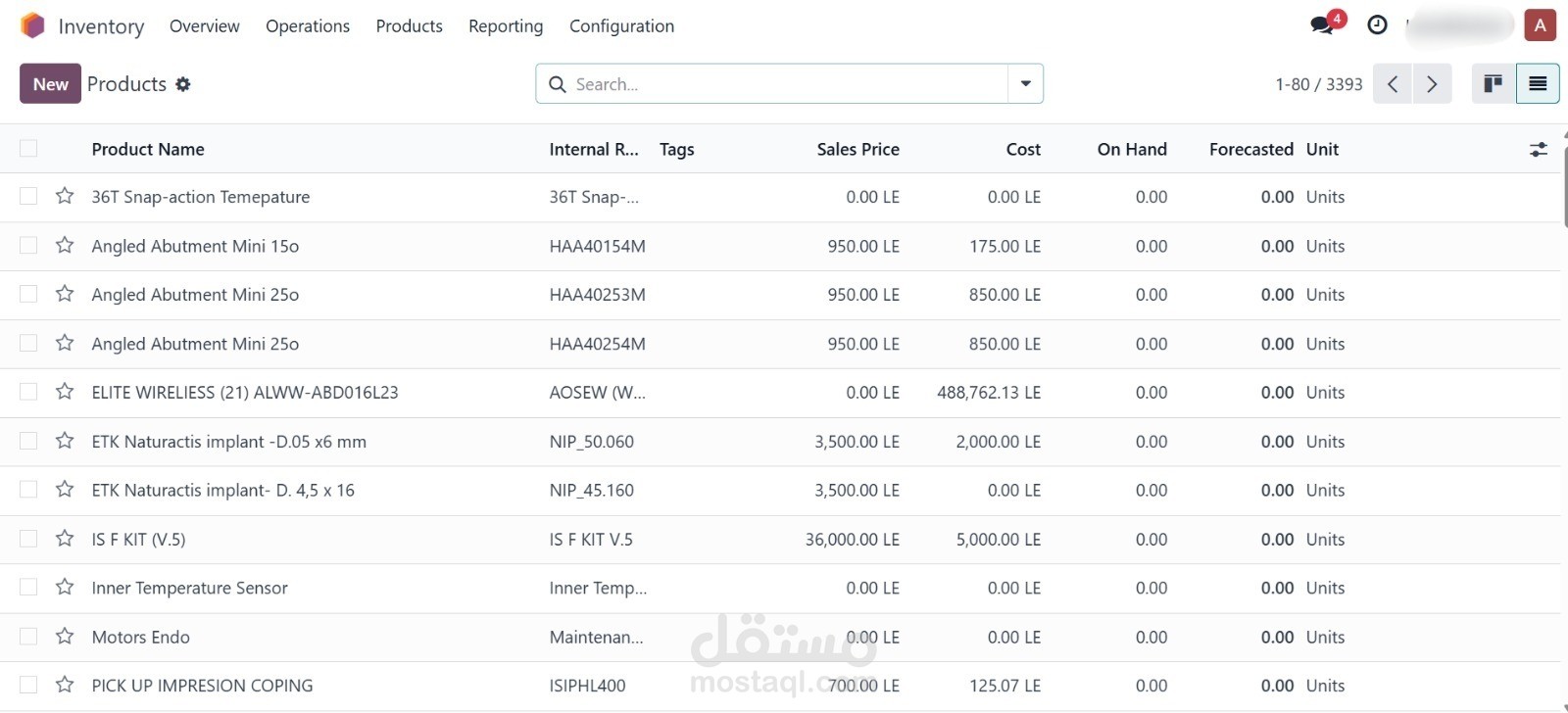Go to previous page of products
The image size is (1568, 713).
pyautogui.click(x=1393, y=84)
